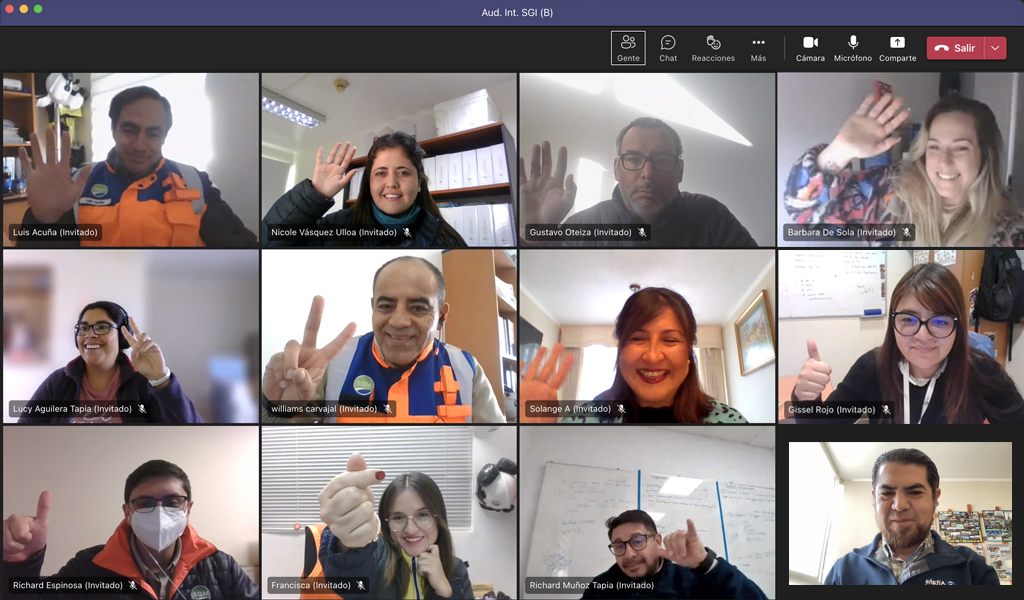The height and width of the screenshot is (600, 1024).
Task: Click the Richard Espinosa name label
Action: pyautogui.click(x=67, y=585)
